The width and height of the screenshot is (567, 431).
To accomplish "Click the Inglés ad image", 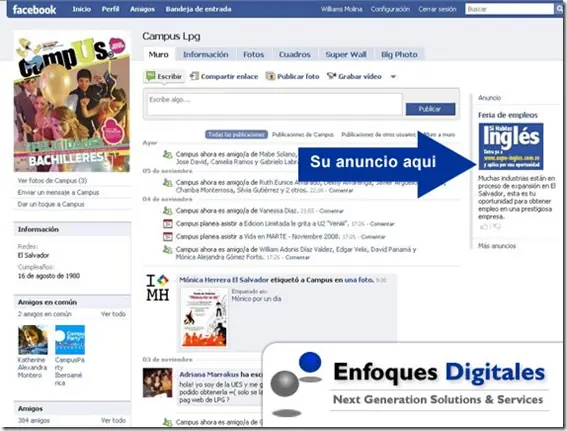I will tap(511, 146).
